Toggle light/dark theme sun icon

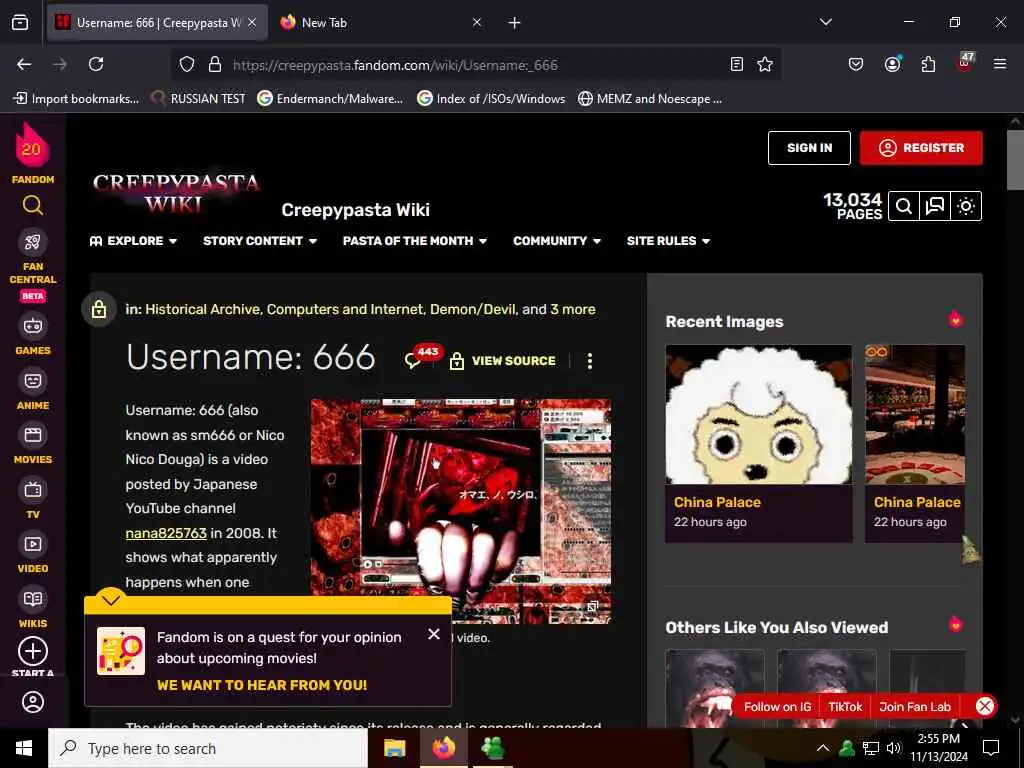(x=966, y=206)
